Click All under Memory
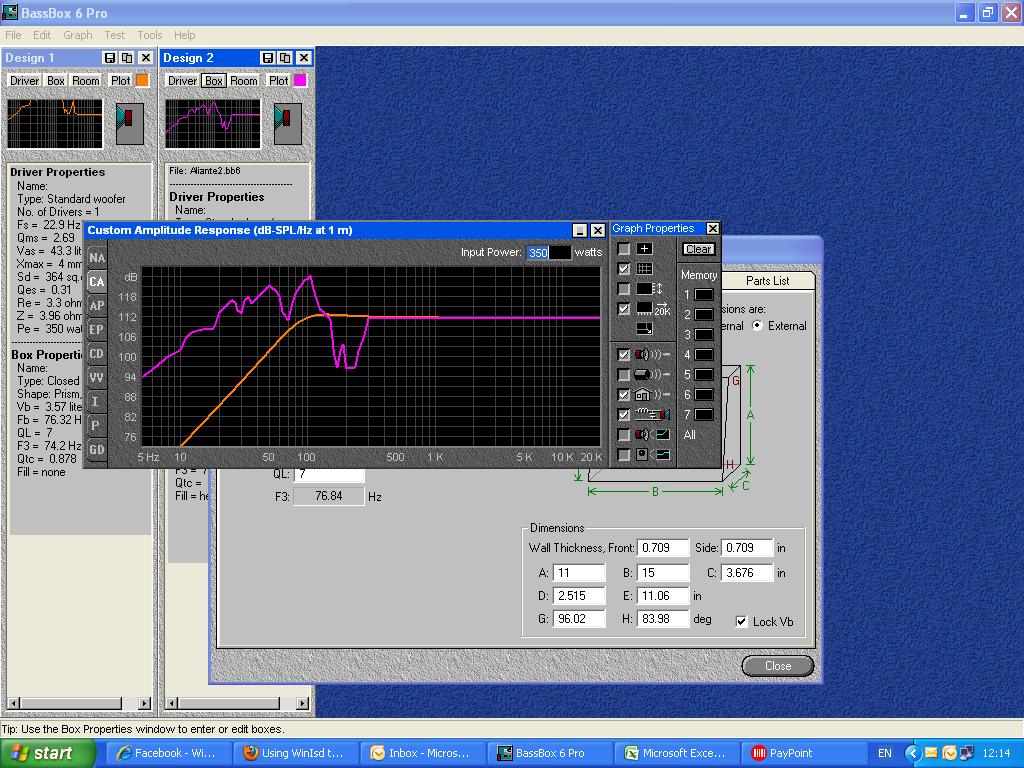This screenshot has height=768, width=1024. pos(690,435)
